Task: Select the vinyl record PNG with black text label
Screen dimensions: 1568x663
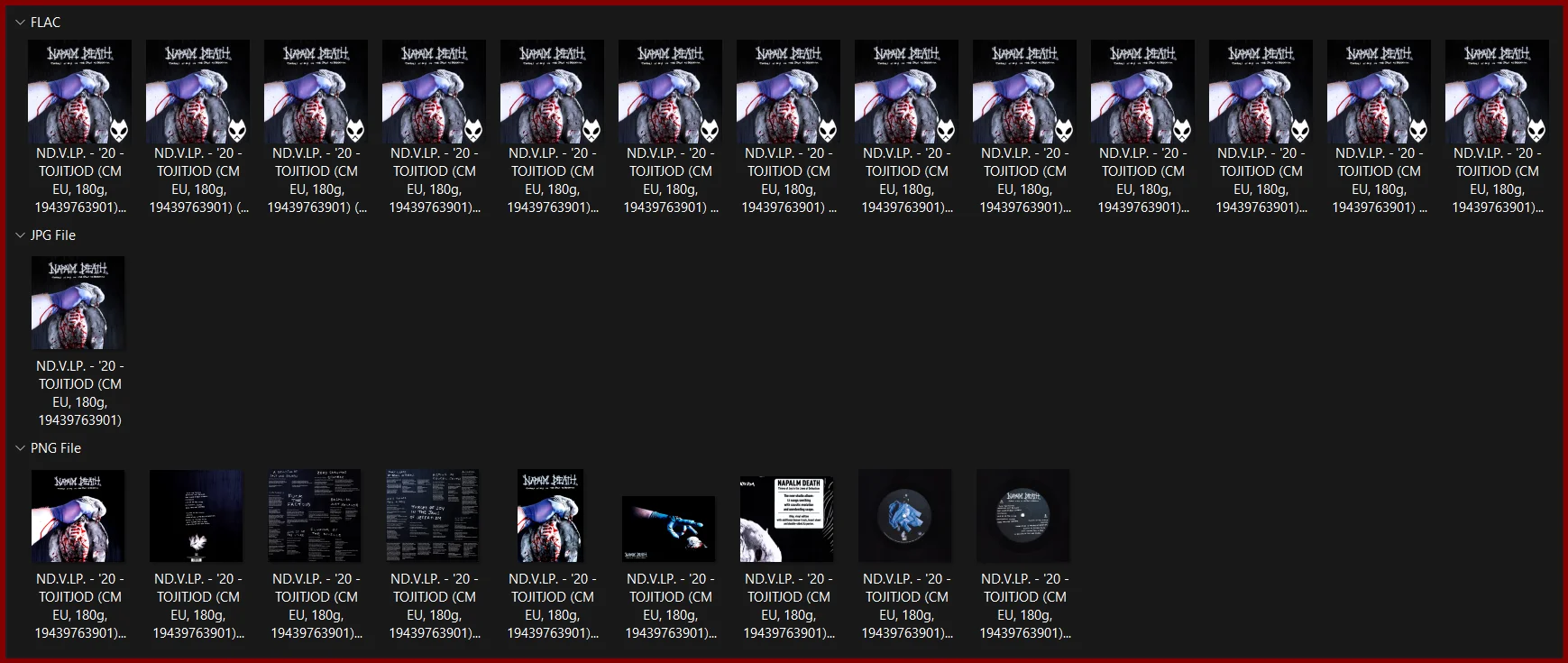Action: coord(1023,516)
